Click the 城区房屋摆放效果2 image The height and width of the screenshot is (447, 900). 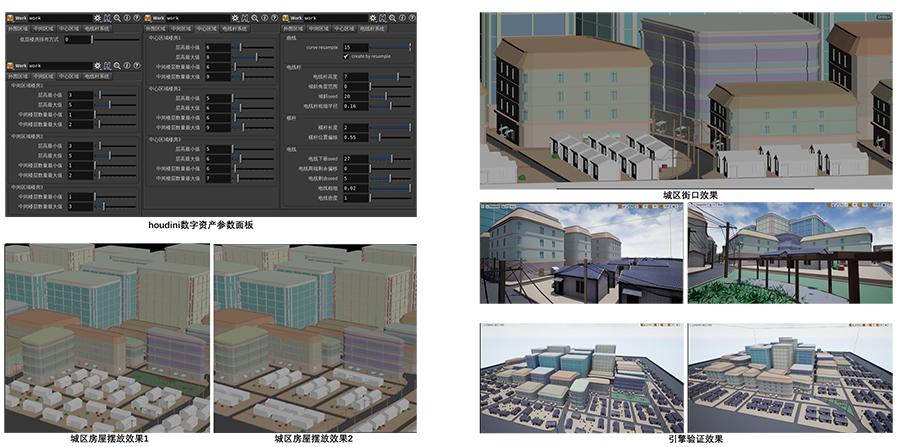(x=315, y=338)
